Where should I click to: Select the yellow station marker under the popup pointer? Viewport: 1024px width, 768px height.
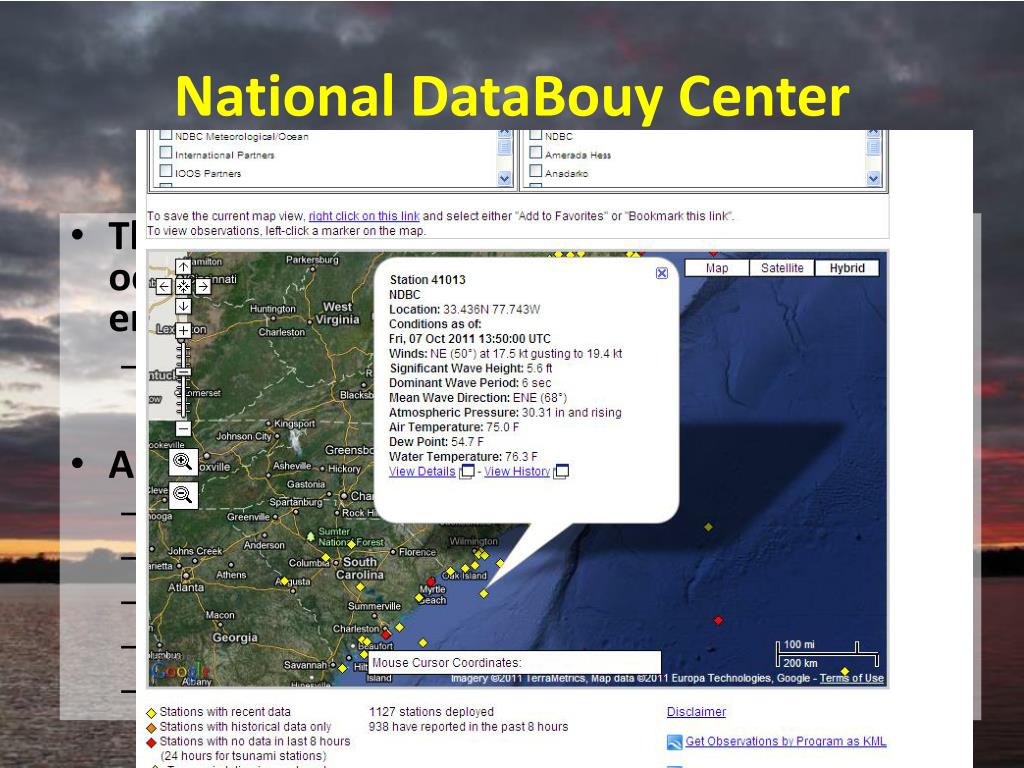(x=484, y=594)
